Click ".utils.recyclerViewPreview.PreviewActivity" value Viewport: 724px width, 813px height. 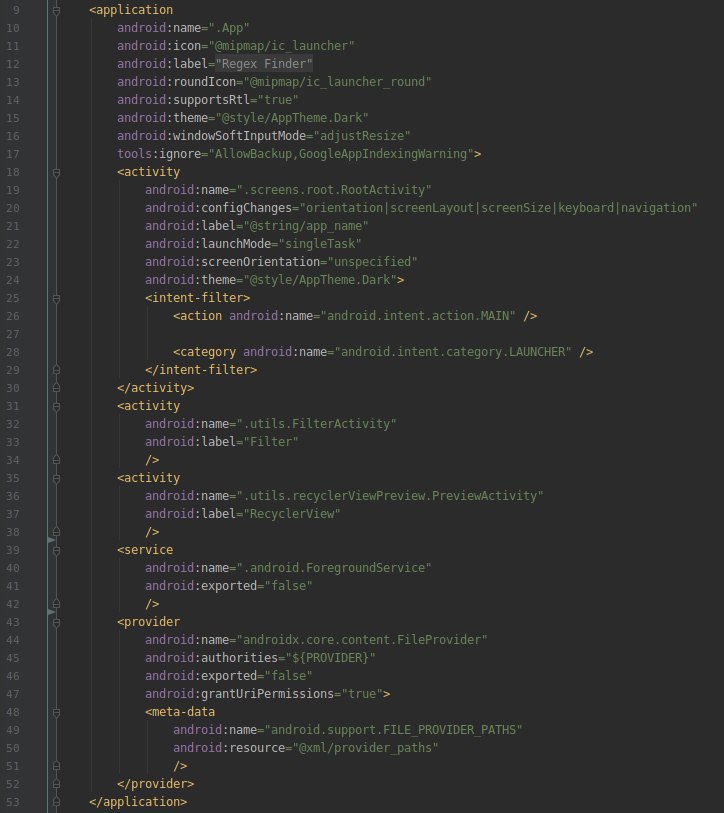(x=390, y=496)
